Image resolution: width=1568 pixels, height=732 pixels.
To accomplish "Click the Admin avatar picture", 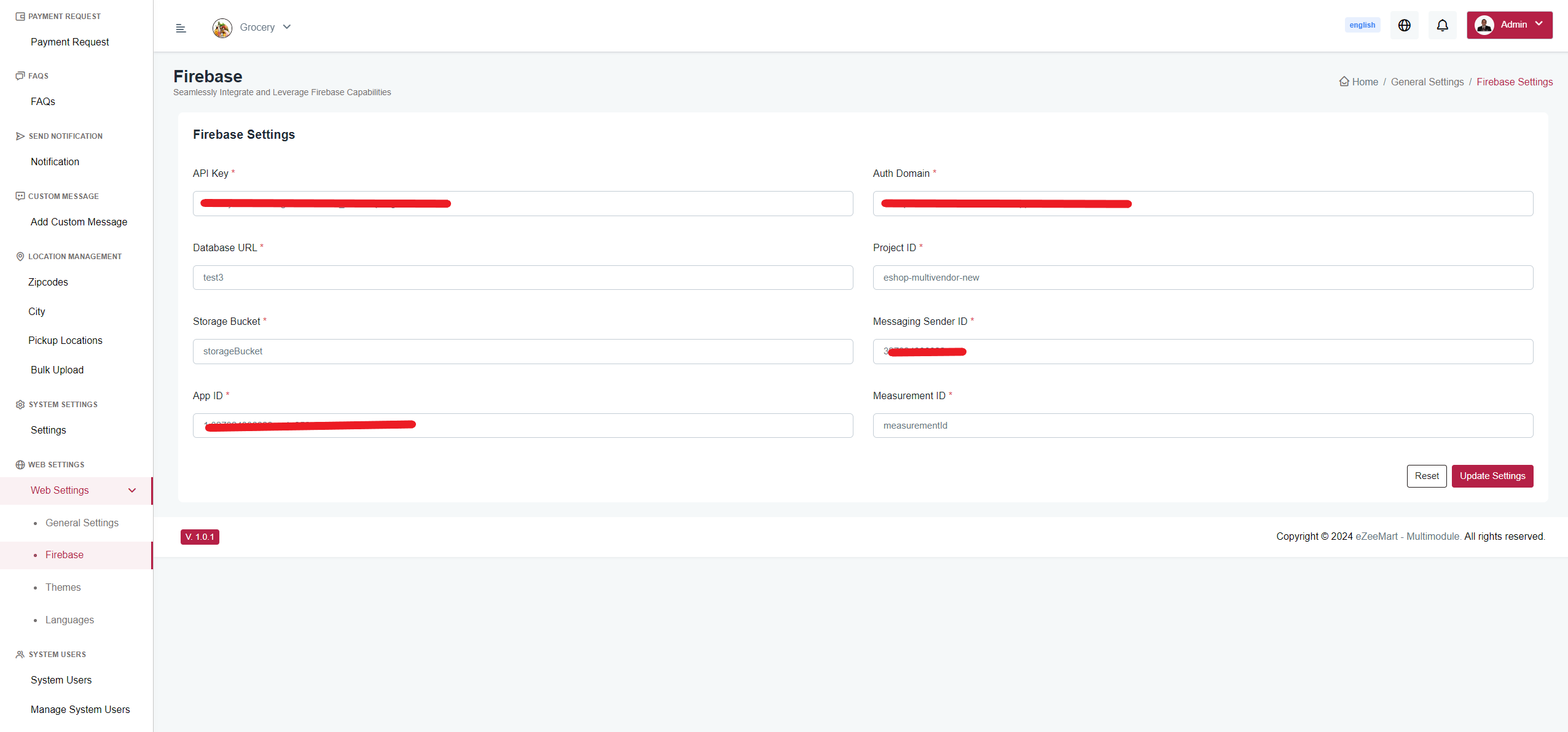I will click(x=1484, y=25).
